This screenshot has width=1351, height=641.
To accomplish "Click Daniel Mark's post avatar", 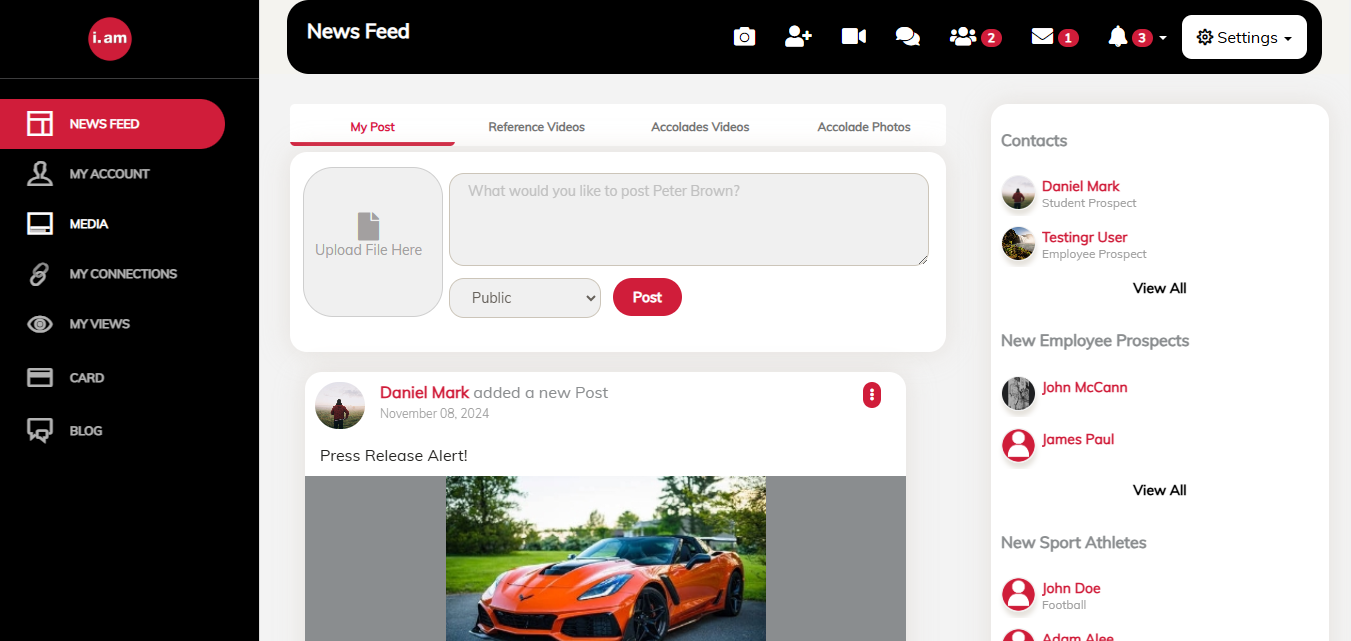I will [x=340, y=405].
